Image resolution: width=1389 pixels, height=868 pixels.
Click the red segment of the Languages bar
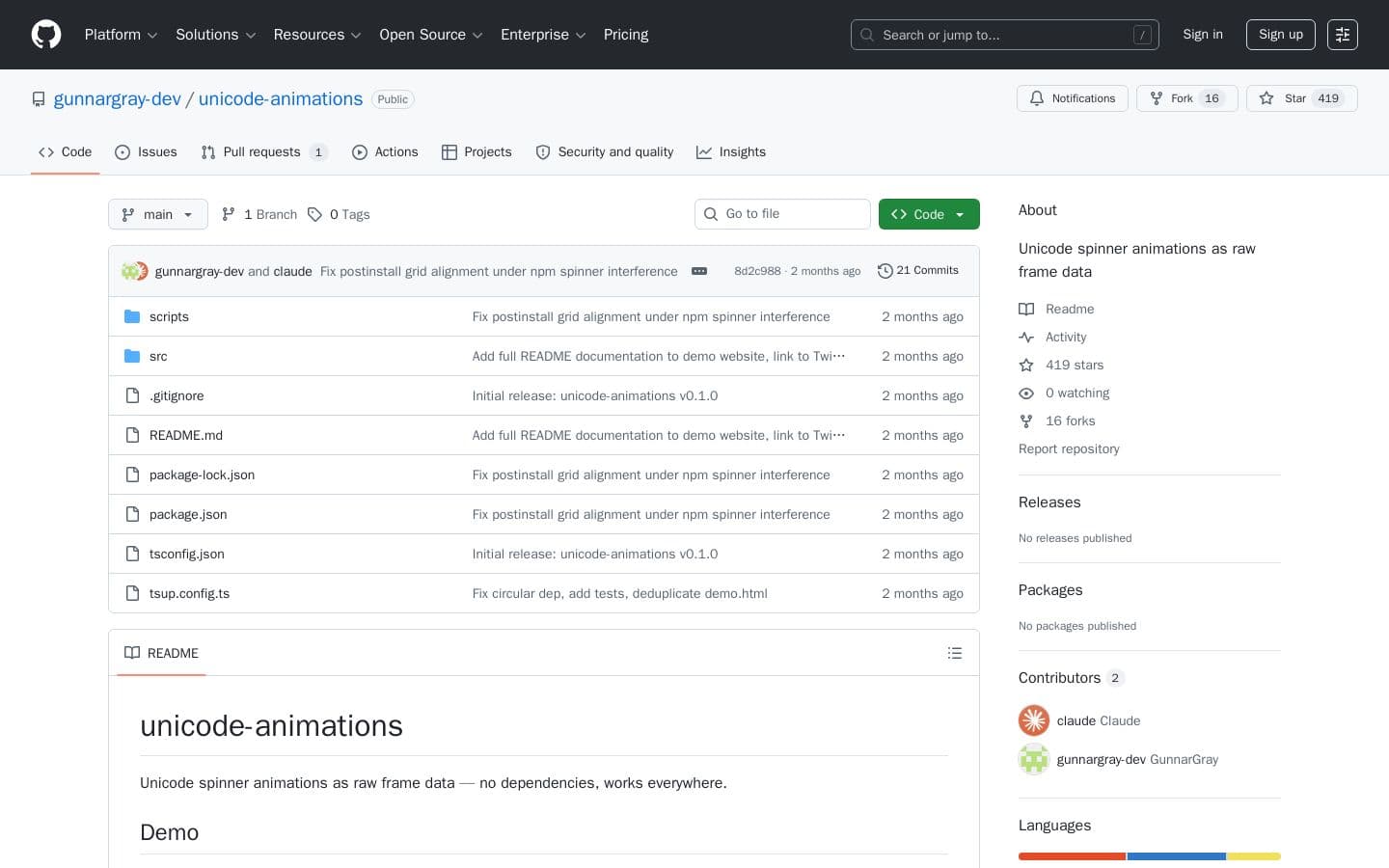pyautogui.click(x=1072, y=856)
